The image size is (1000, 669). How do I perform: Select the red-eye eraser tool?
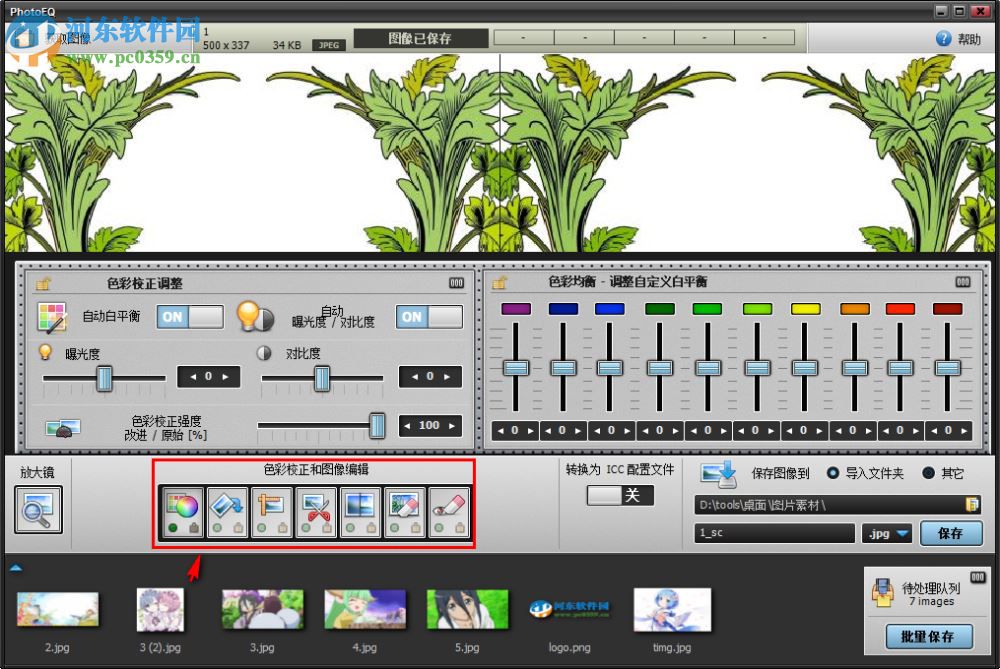(x=448, y=512)
